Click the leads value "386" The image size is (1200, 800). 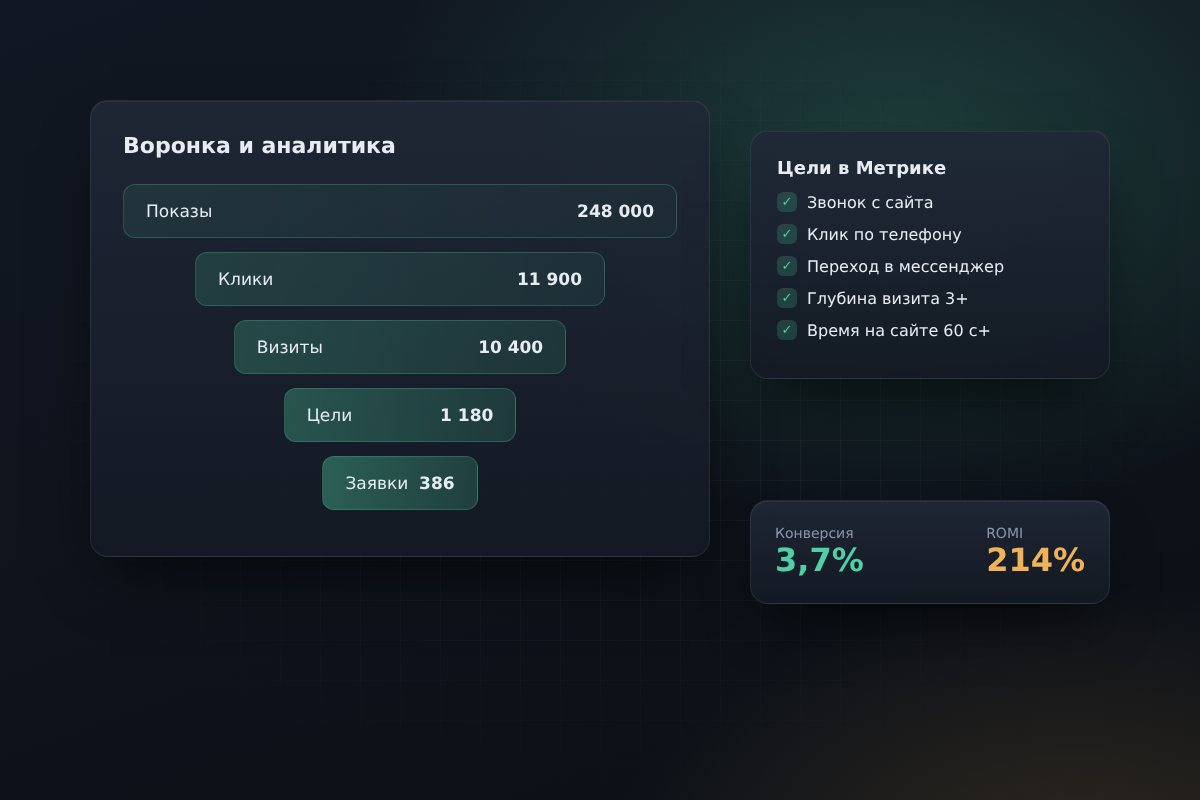click(x=436, y=483)
